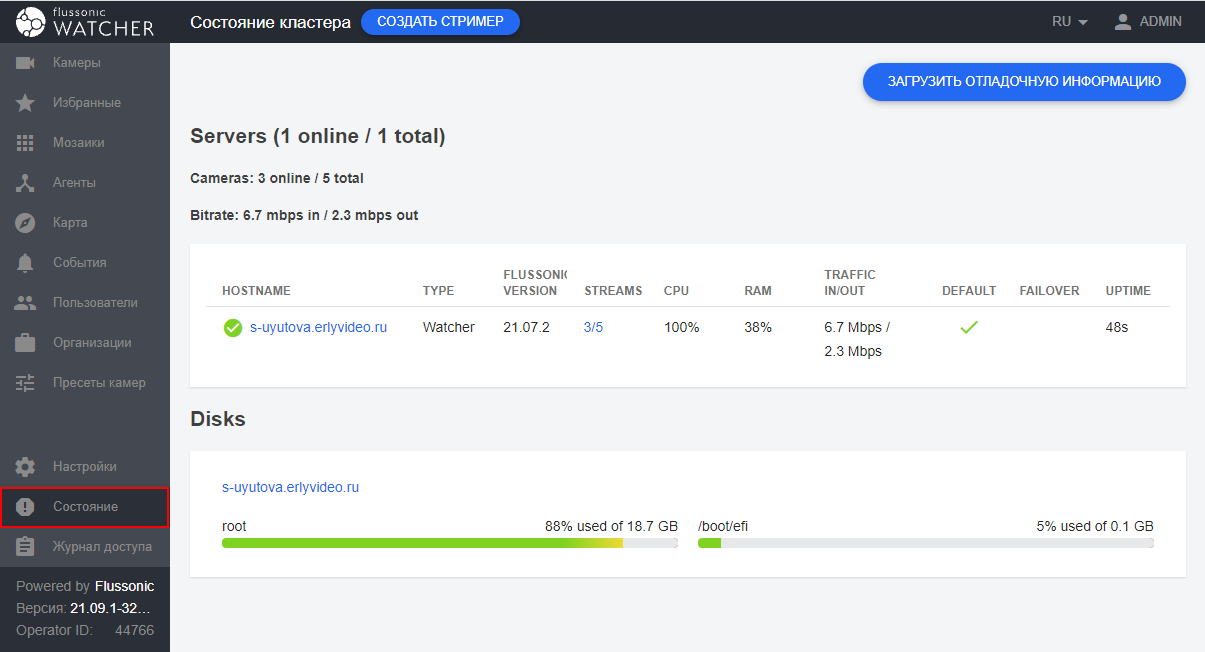Open the Журнал доступа menu item
Screen dimensions: 1205x652
[x=102, y=547]
